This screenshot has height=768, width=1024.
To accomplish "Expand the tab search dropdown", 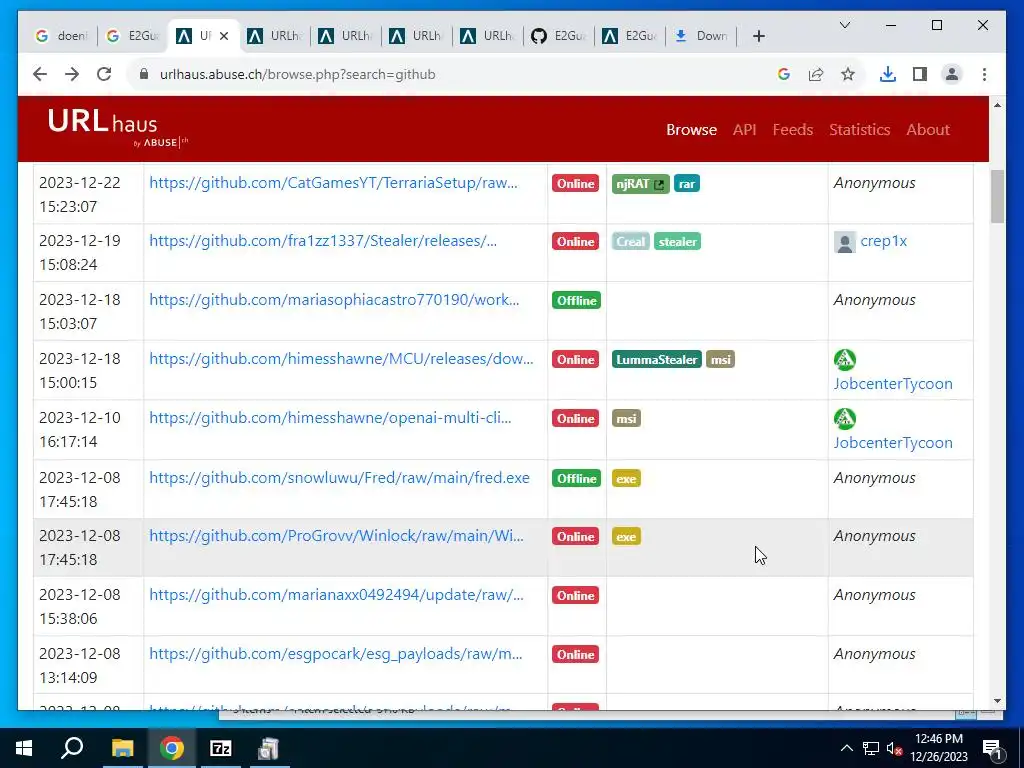I will 844,25.
